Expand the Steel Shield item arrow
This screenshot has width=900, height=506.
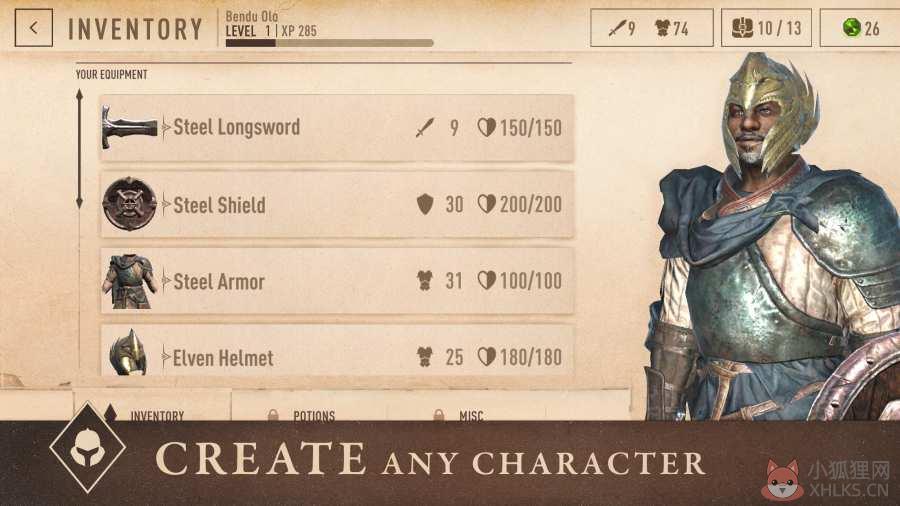point(166,205)
